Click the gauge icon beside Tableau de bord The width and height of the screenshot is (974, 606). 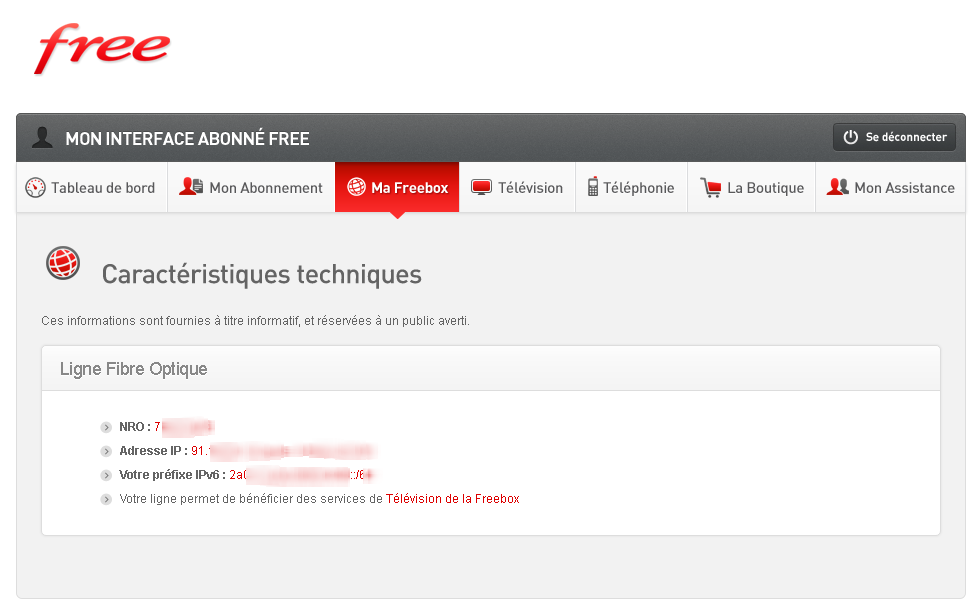(x=35, y=188)
